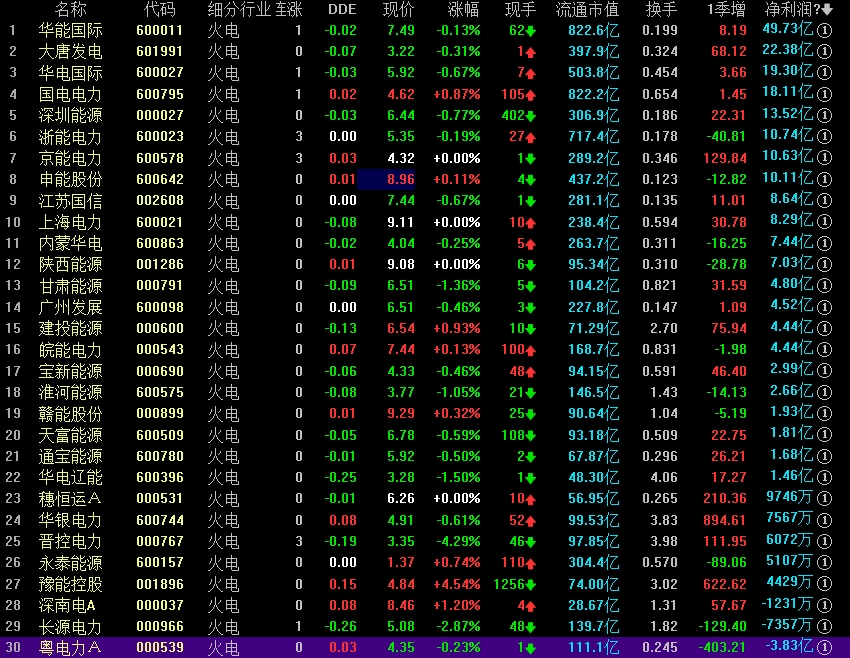The height and width of the screenshot is (658, 850).
Task: Select highlighted row 粤电力A
Action: coord(425,648)
